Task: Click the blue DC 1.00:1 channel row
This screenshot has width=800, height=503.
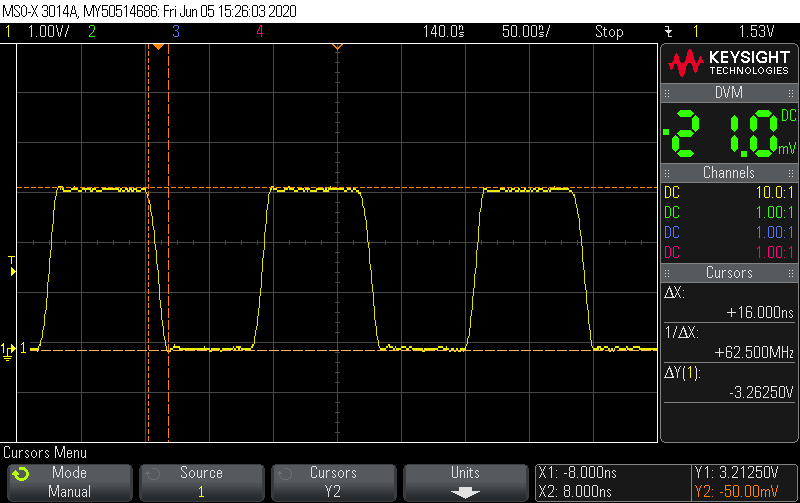Action: pyautogui.click(x=729, y=232)
